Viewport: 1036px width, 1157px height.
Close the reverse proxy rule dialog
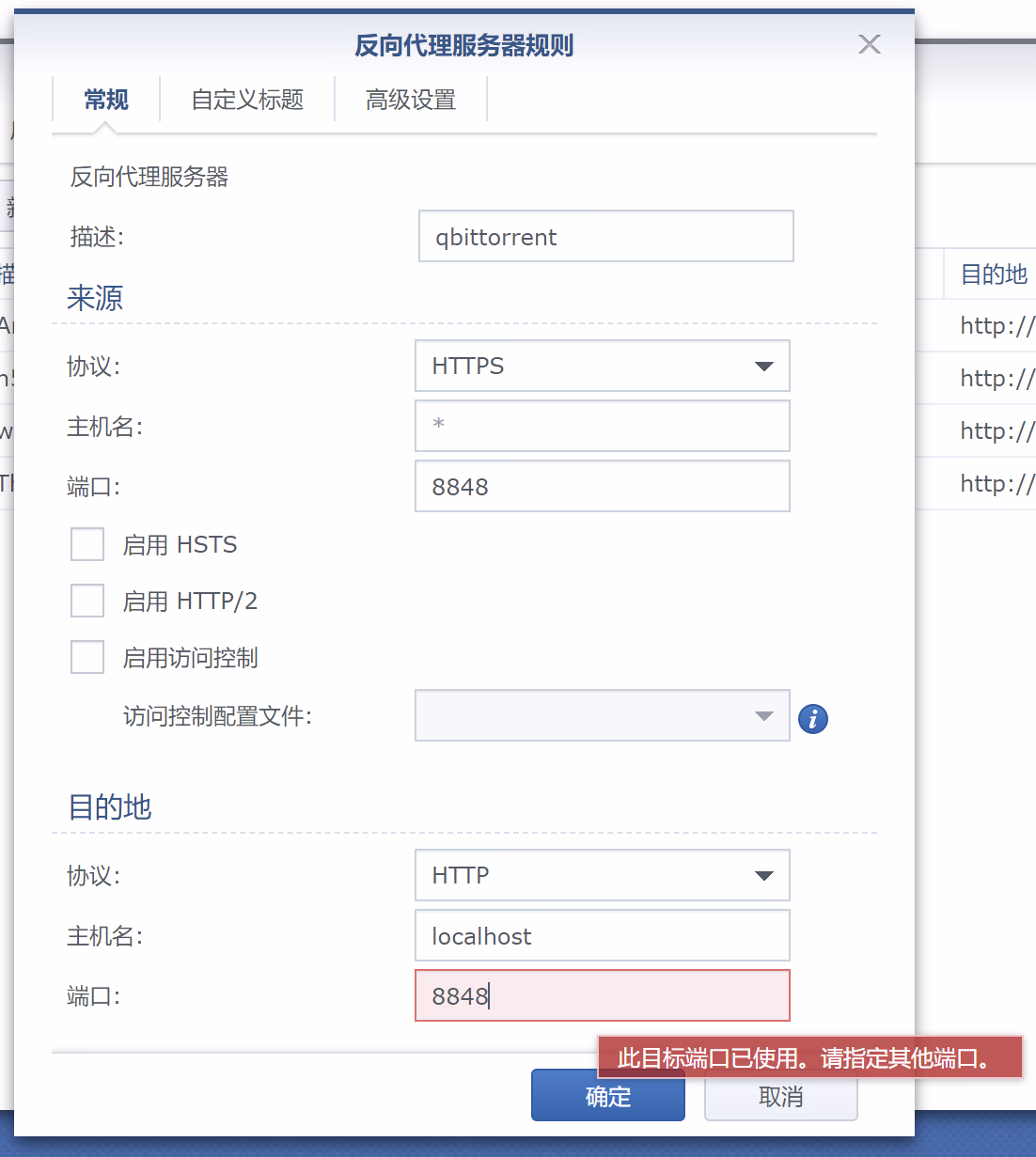pyautogui.click(x=870, y=44)
